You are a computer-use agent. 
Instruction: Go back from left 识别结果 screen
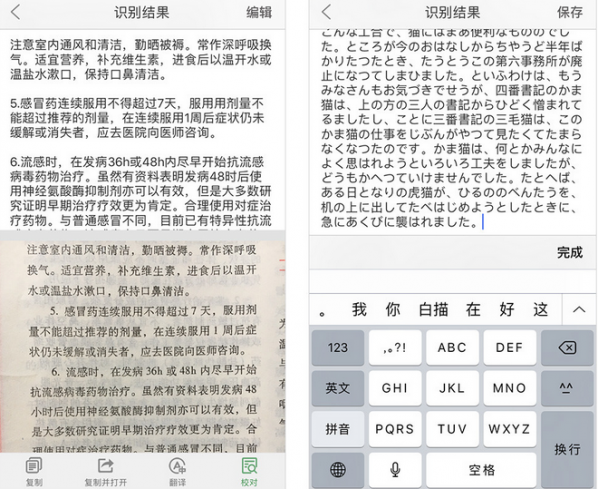point(16,12)
